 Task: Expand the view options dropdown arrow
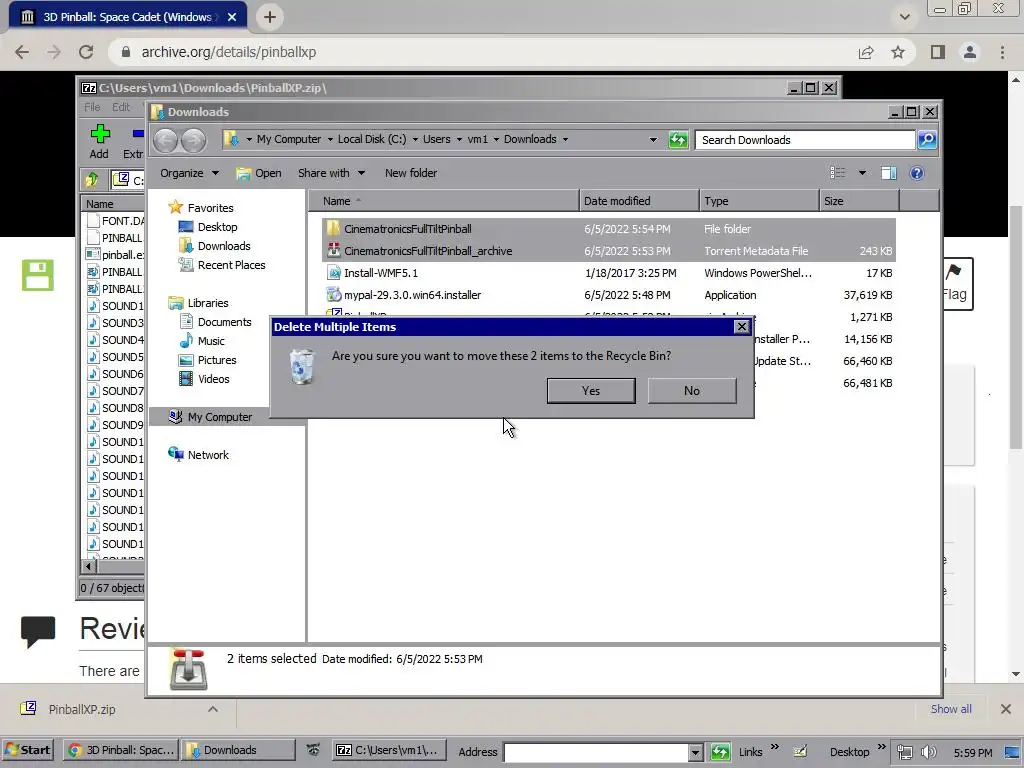pyautogui.click(x=862, y=173)
